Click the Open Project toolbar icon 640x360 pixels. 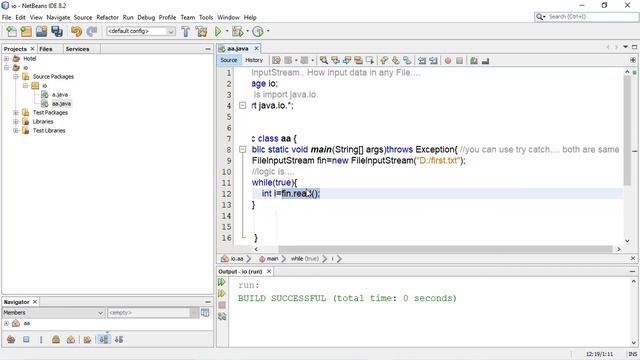(41, 31)
